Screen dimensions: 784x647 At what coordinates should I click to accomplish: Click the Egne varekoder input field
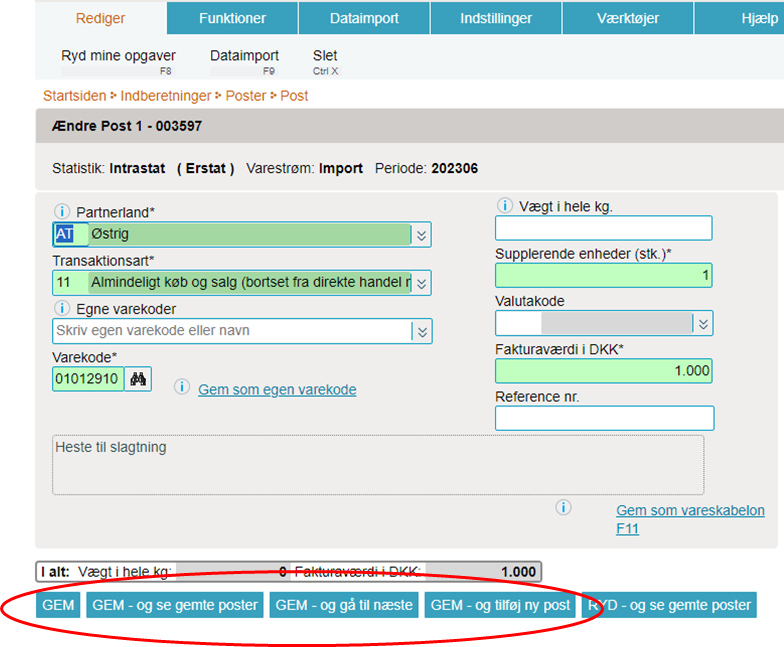[232, 331]
